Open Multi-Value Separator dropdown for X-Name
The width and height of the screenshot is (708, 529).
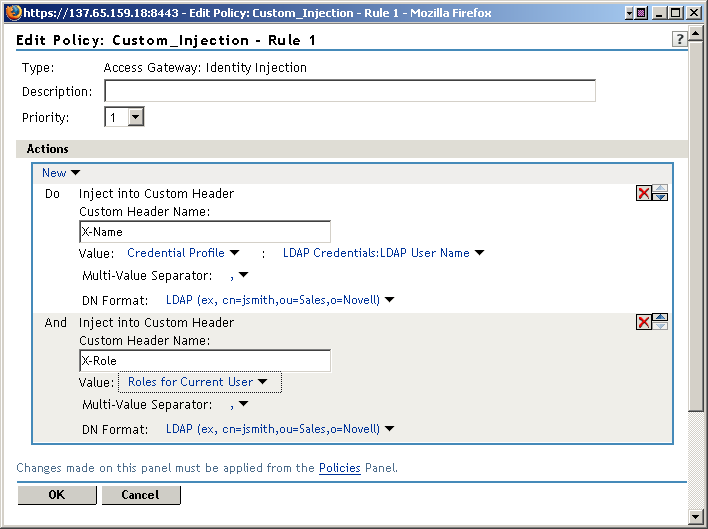pyautogui.click(x=239, y=275)
